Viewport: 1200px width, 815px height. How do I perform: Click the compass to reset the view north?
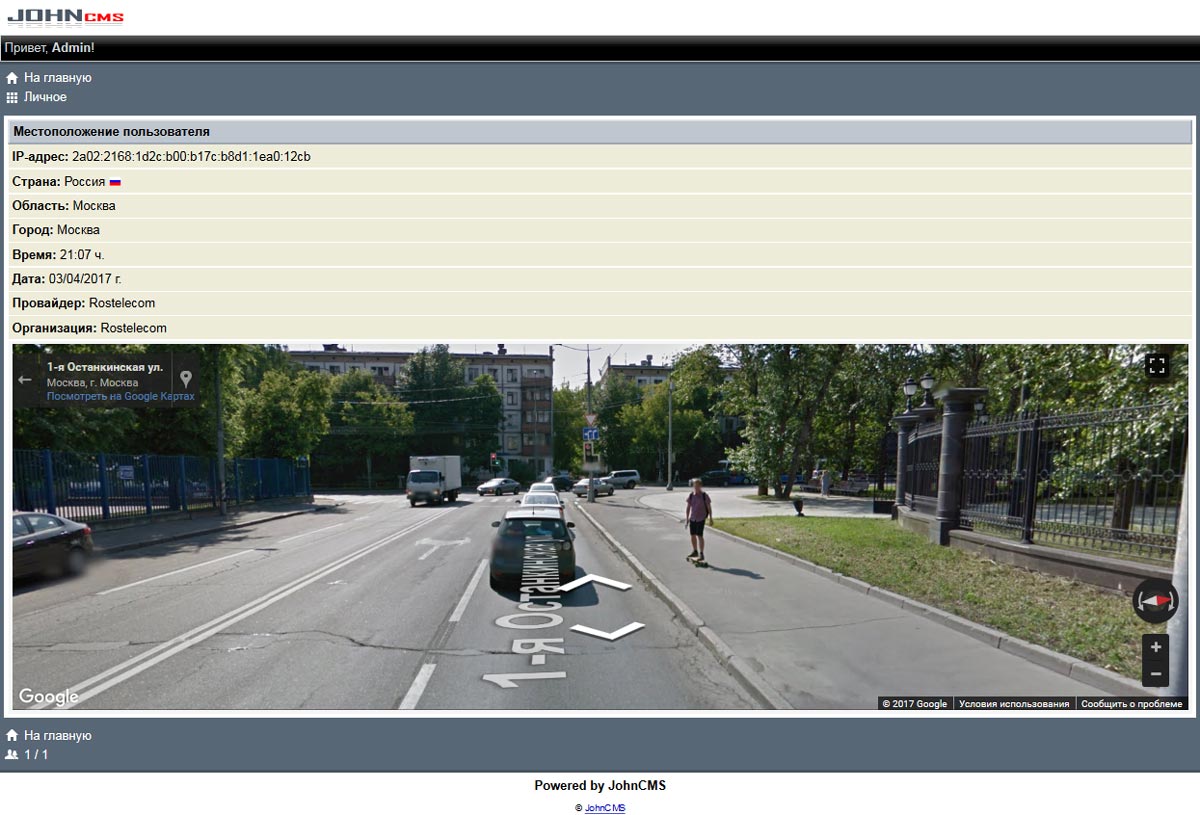[x=1156, y=601]
